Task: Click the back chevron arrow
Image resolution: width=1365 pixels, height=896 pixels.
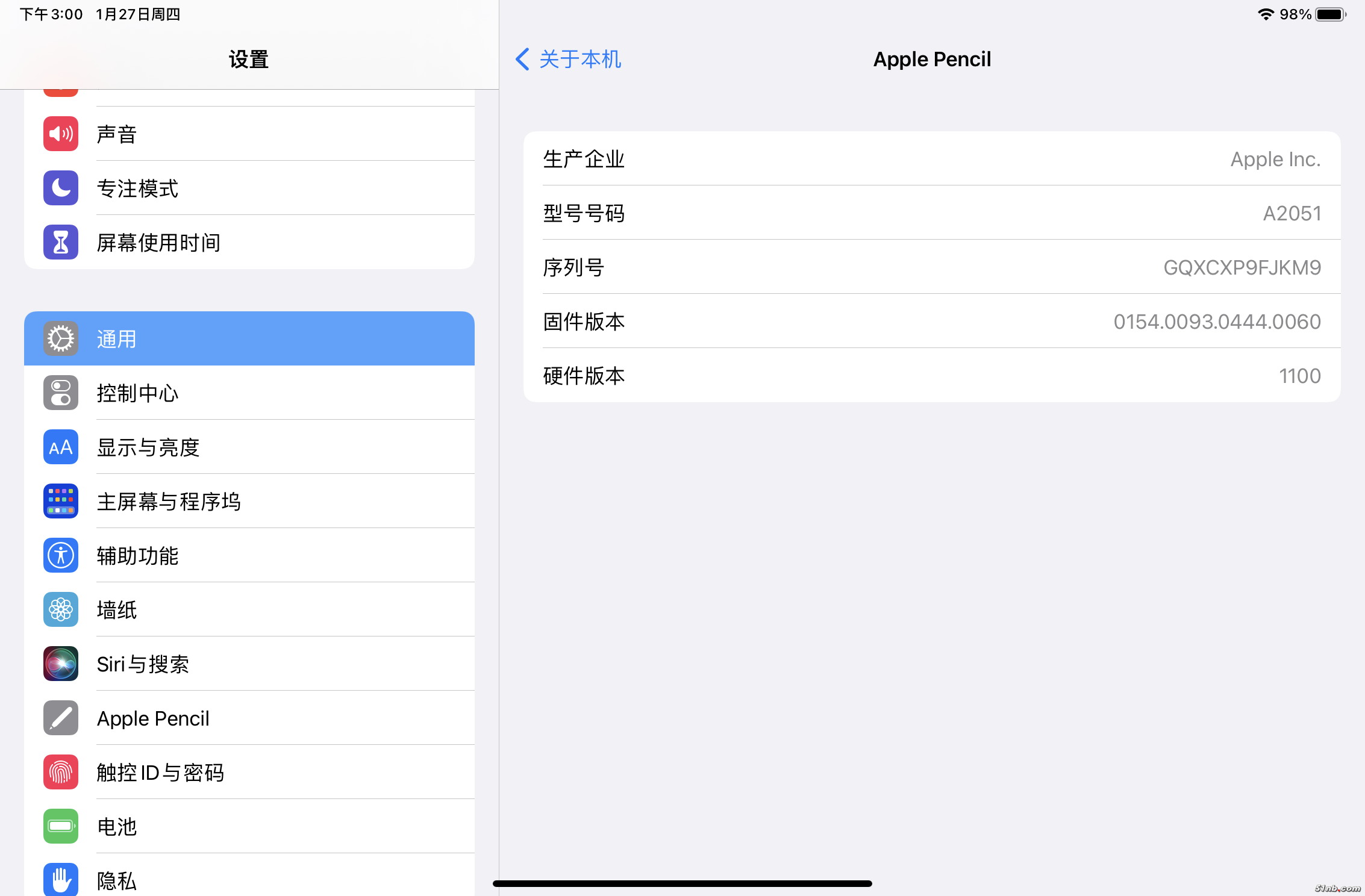Action: tap(522, 59)
